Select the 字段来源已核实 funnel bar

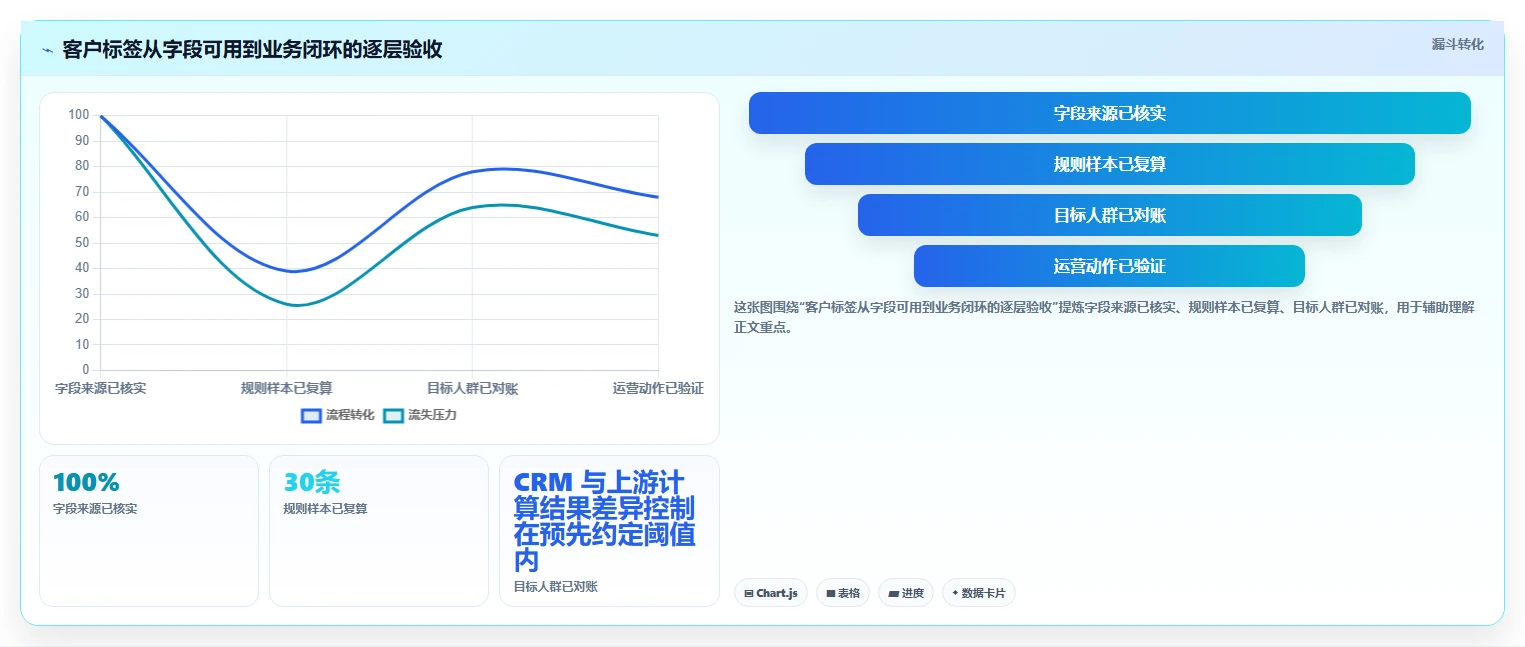coord(1110,113)
